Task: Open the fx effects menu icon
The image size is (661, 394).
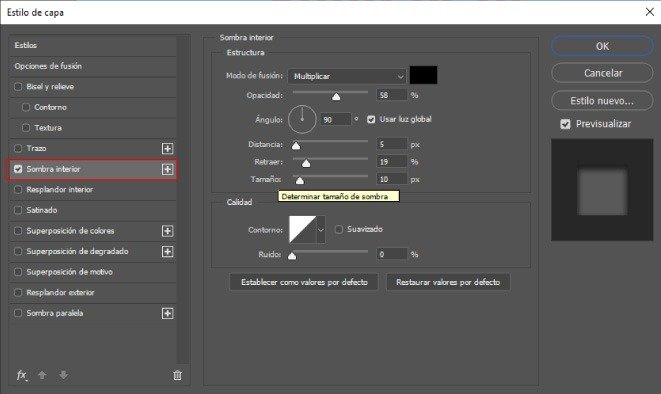Action: click(x=21, y=375)
